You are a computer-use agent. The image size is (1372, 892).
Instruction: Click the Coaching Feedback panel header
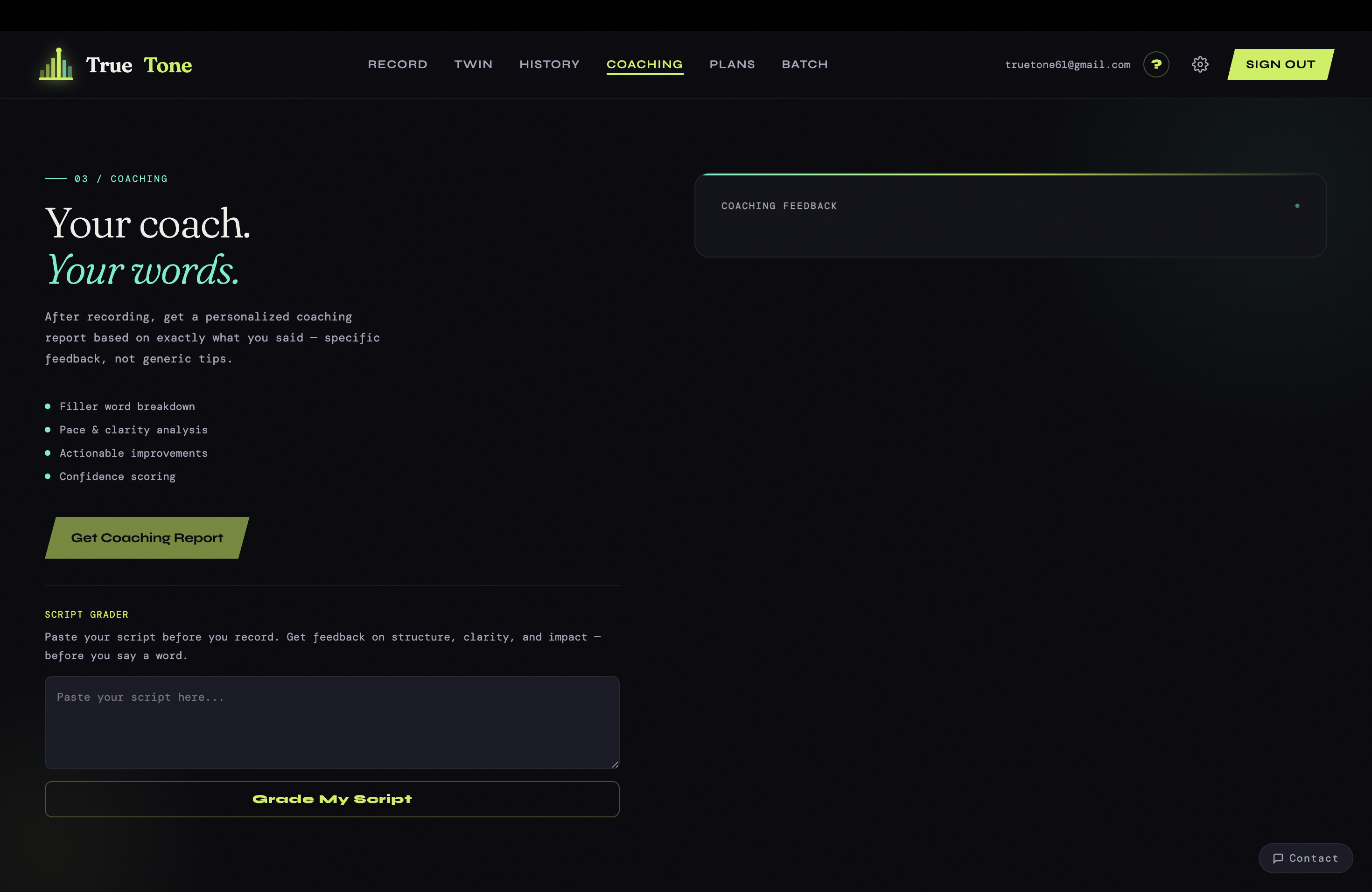(778, 206)
